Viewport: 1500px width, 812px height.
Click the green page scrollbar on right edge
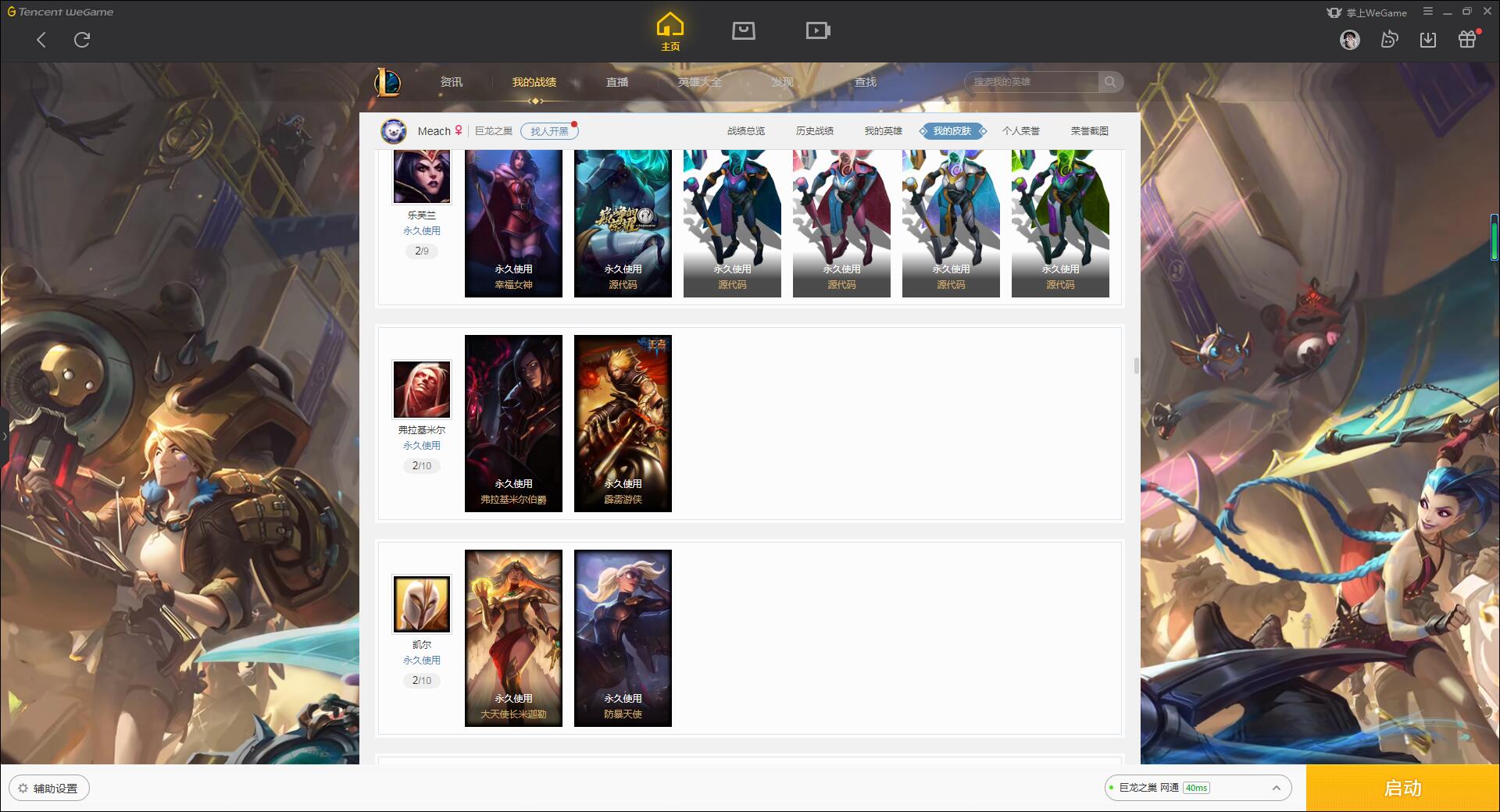[x=1495, y=238]
